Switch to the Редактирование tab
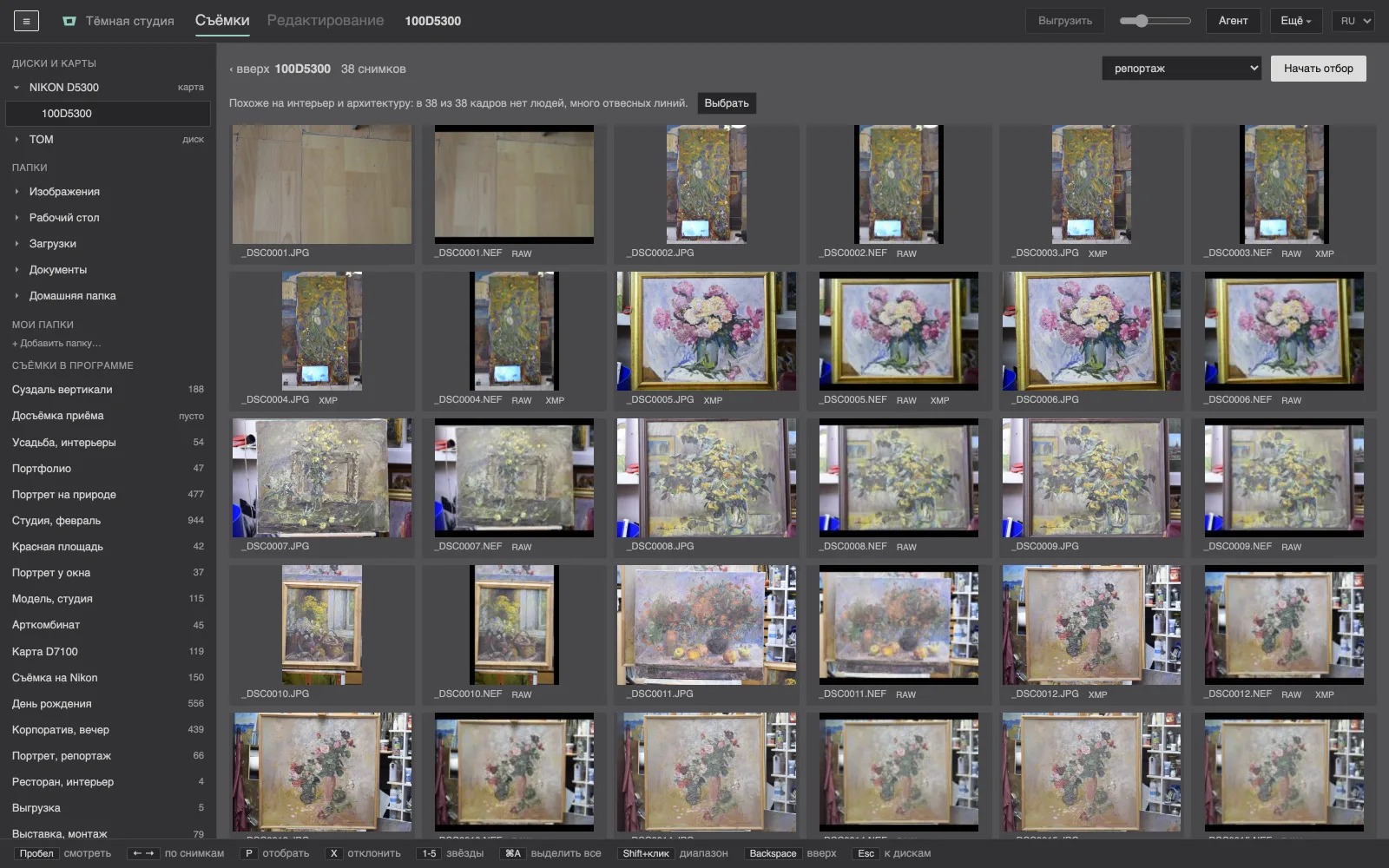Viewport: 1389px width, 868px height. click(x=326, y=21)
